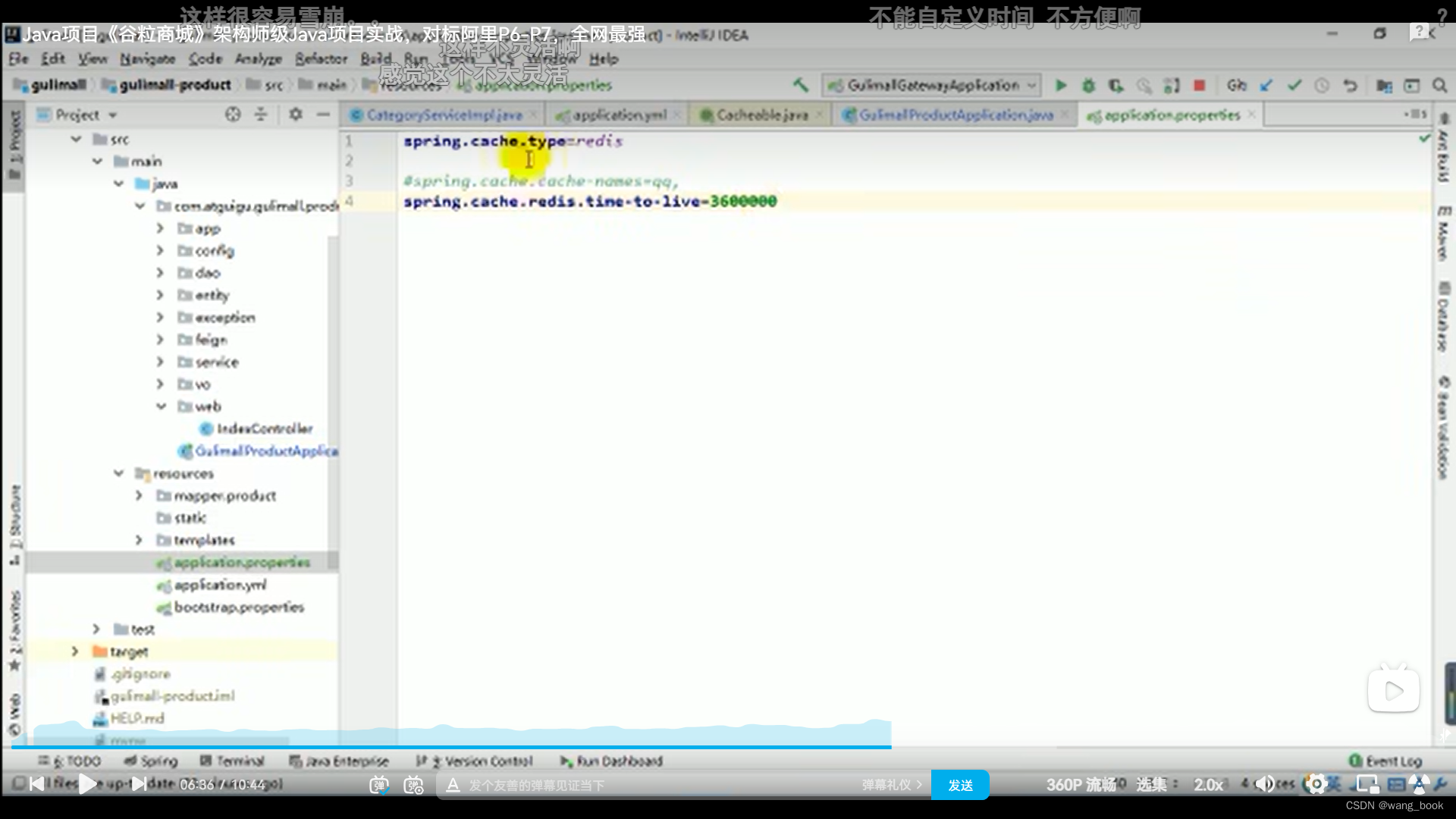Start debugging with the bug icon
The height and width of the screenshot is (819, 1456).
1088,85
